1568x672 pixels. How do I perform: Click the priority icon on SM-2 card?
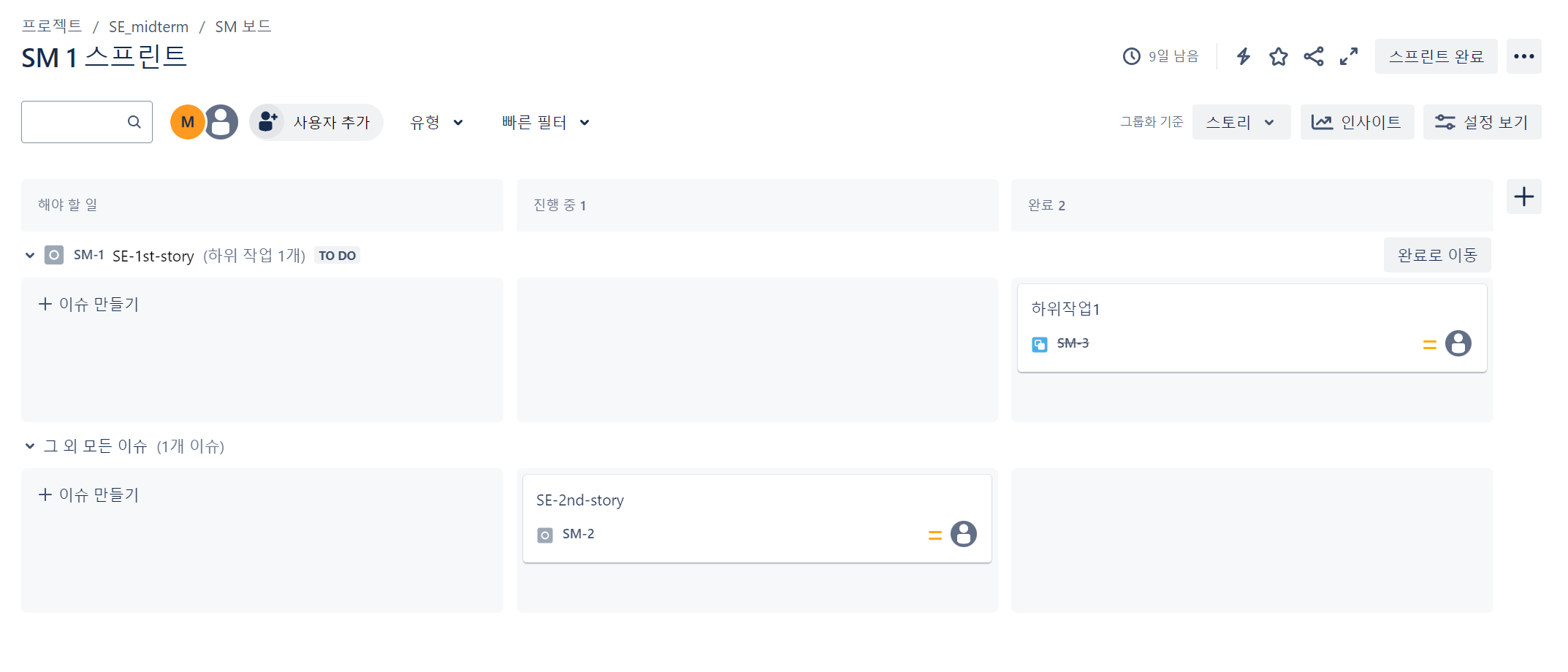tap(935, 535)
